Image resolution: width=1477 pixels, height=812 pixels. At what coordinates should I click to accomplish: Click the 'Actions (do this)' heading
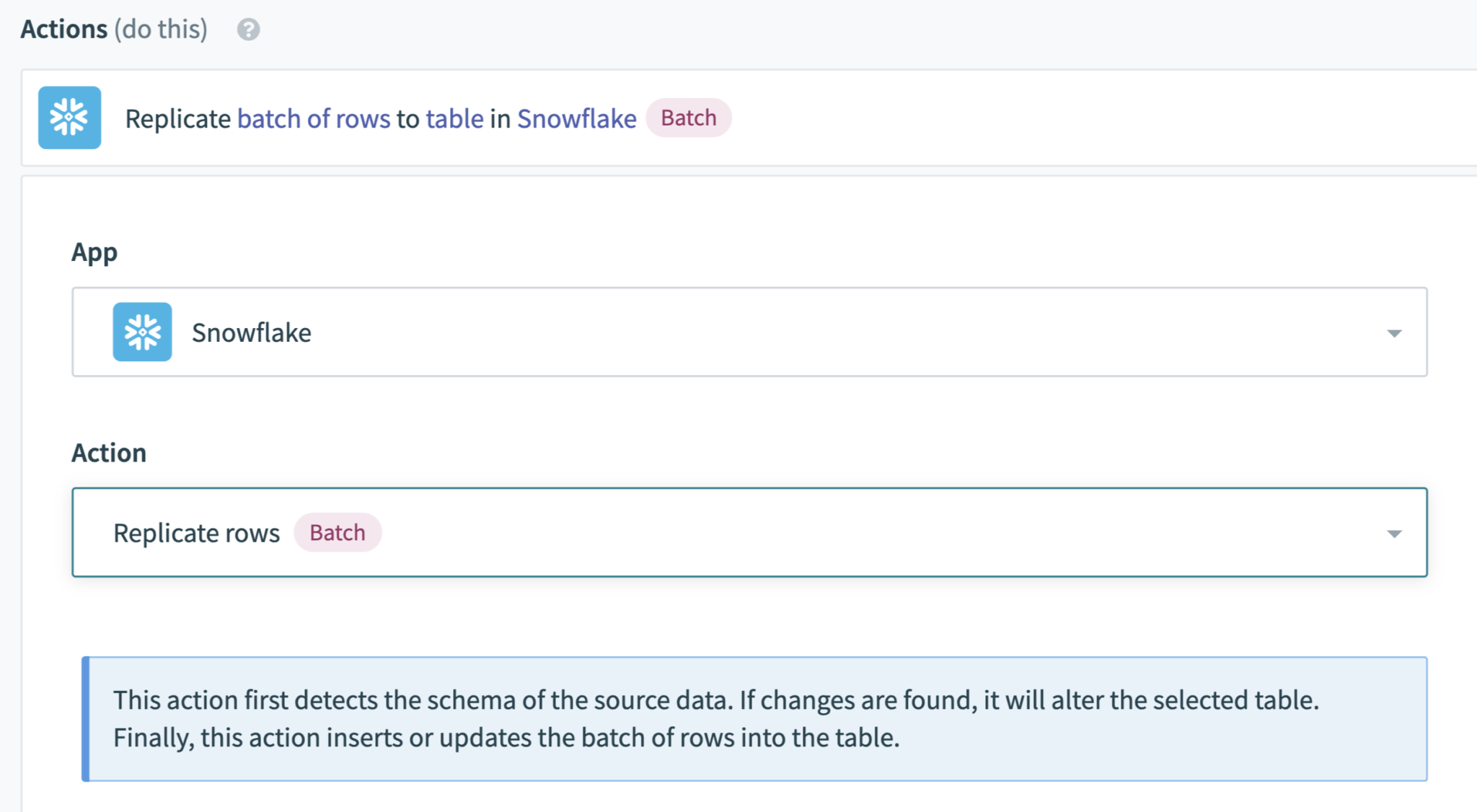[113, 29]
